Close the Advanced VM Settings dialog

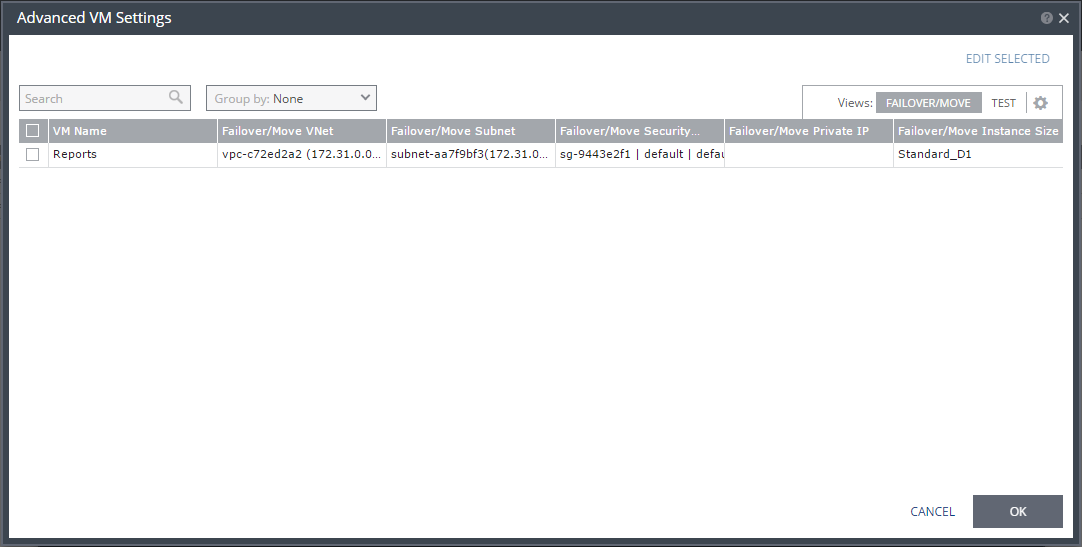1063,19
